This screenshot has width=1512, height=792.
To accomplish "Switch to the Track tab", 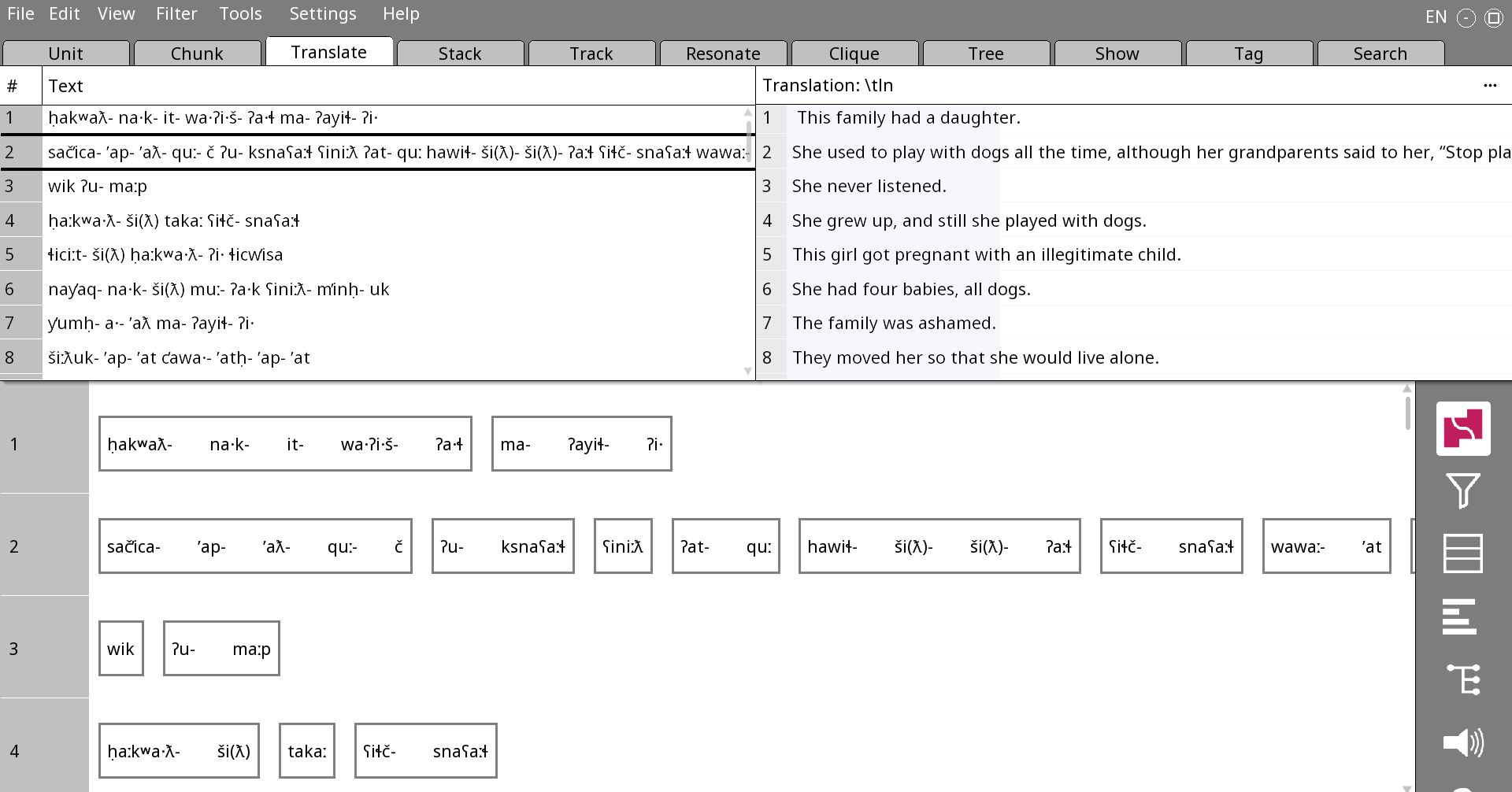I will click(x=592, y=54).
